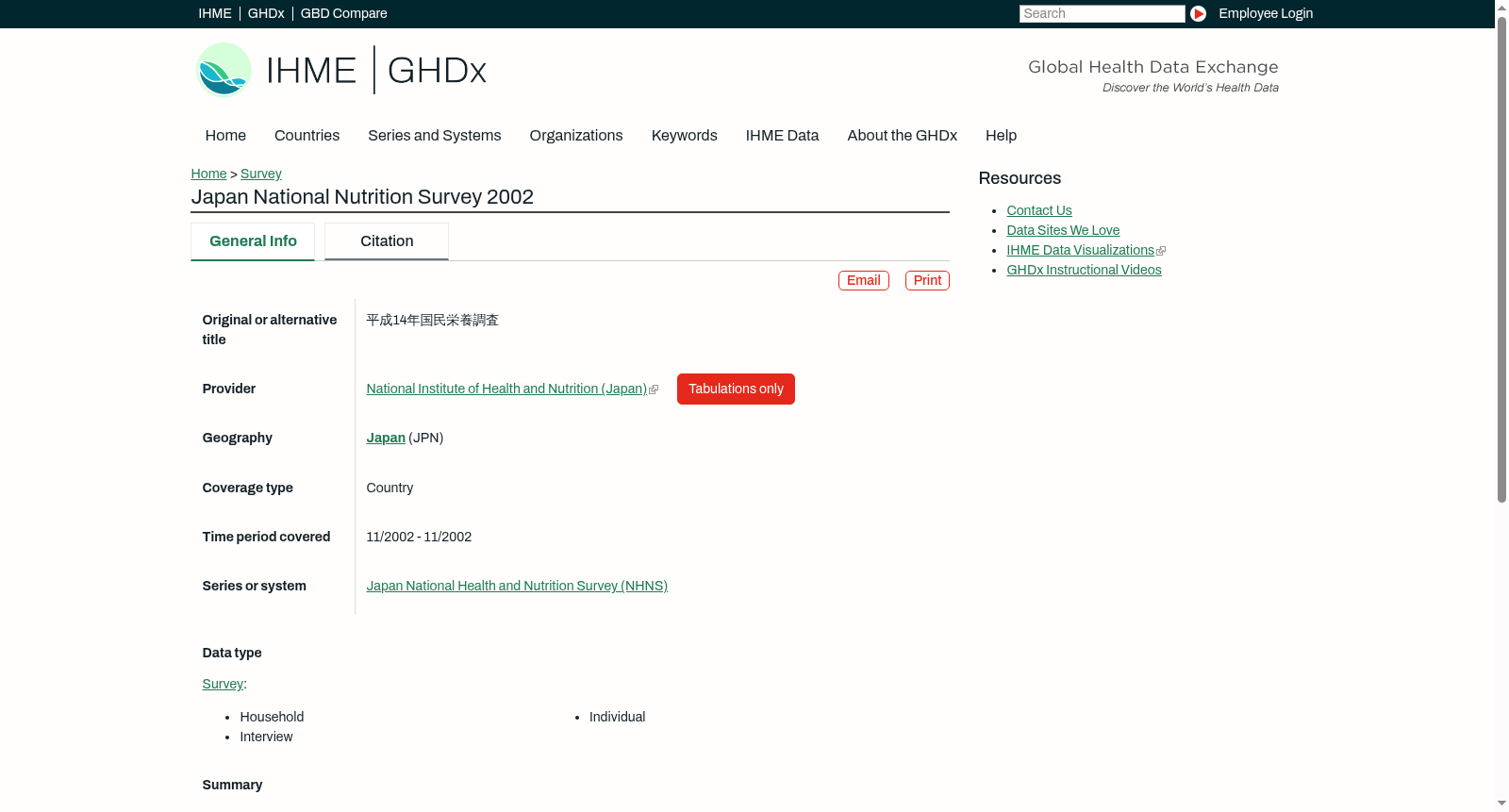Open Countries menu
Viewport: 1509px width, 812px height.
pos(307,136)
